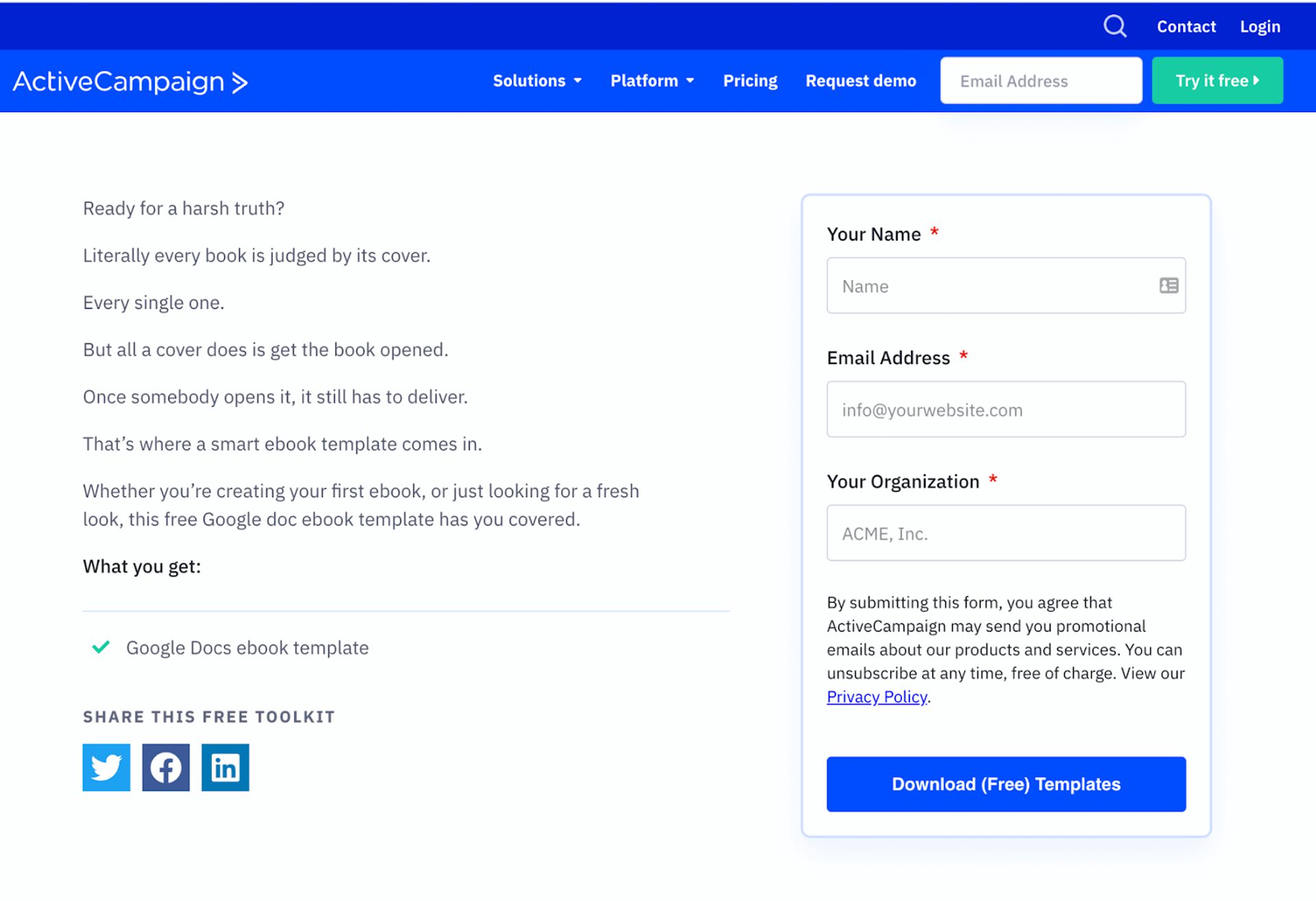Viewport: 1316px width, 901px height.
Task: Click the Login link
Action: (1260, 27)
